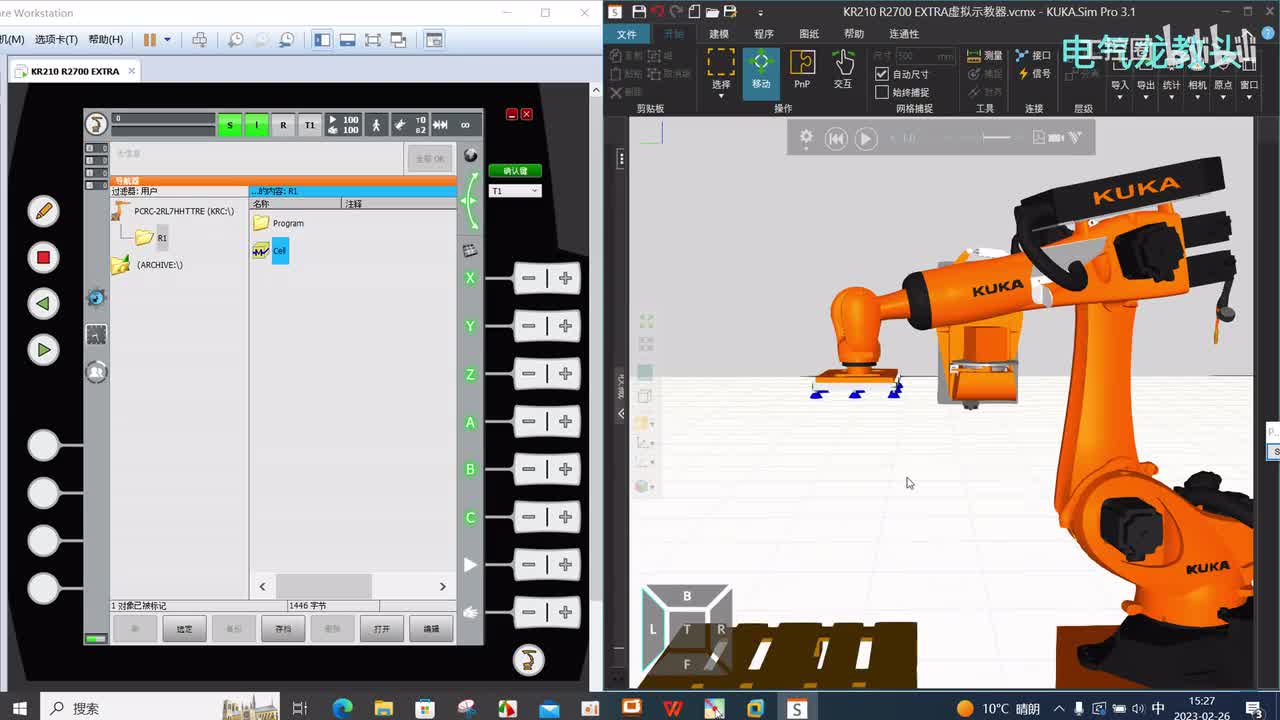1280x720 pixels.
Task: Open the VMware Help (帮助(H)) menu
Action: coord(106,40)
